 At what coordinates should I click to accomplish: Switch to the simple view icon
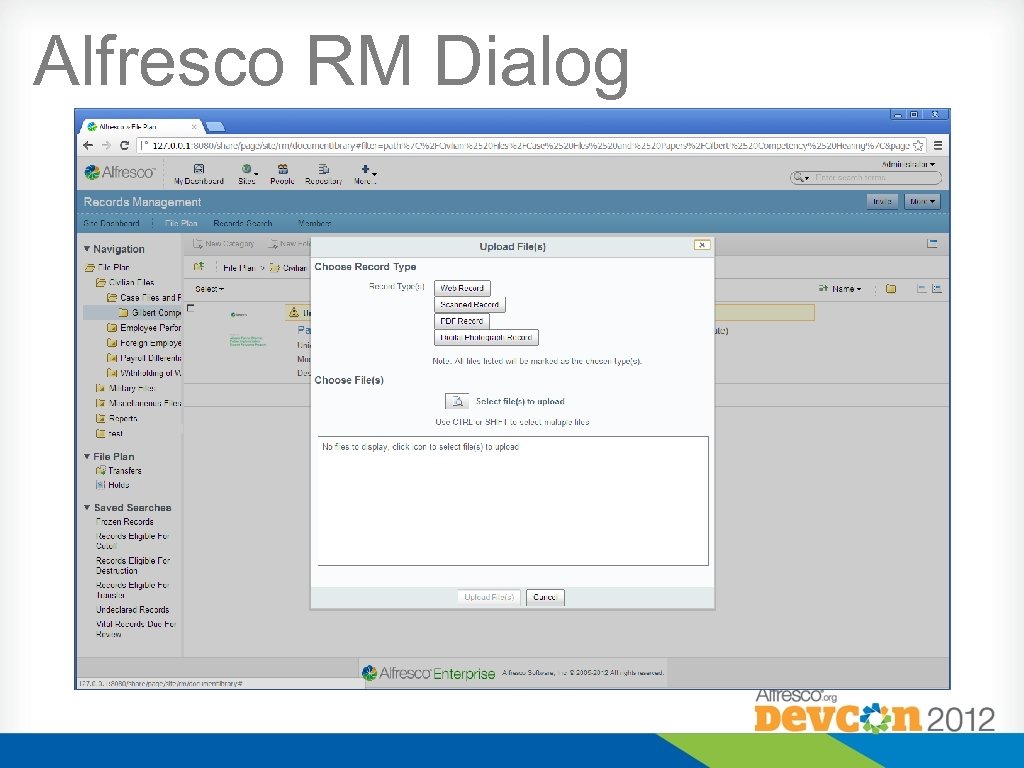[921, 289]
